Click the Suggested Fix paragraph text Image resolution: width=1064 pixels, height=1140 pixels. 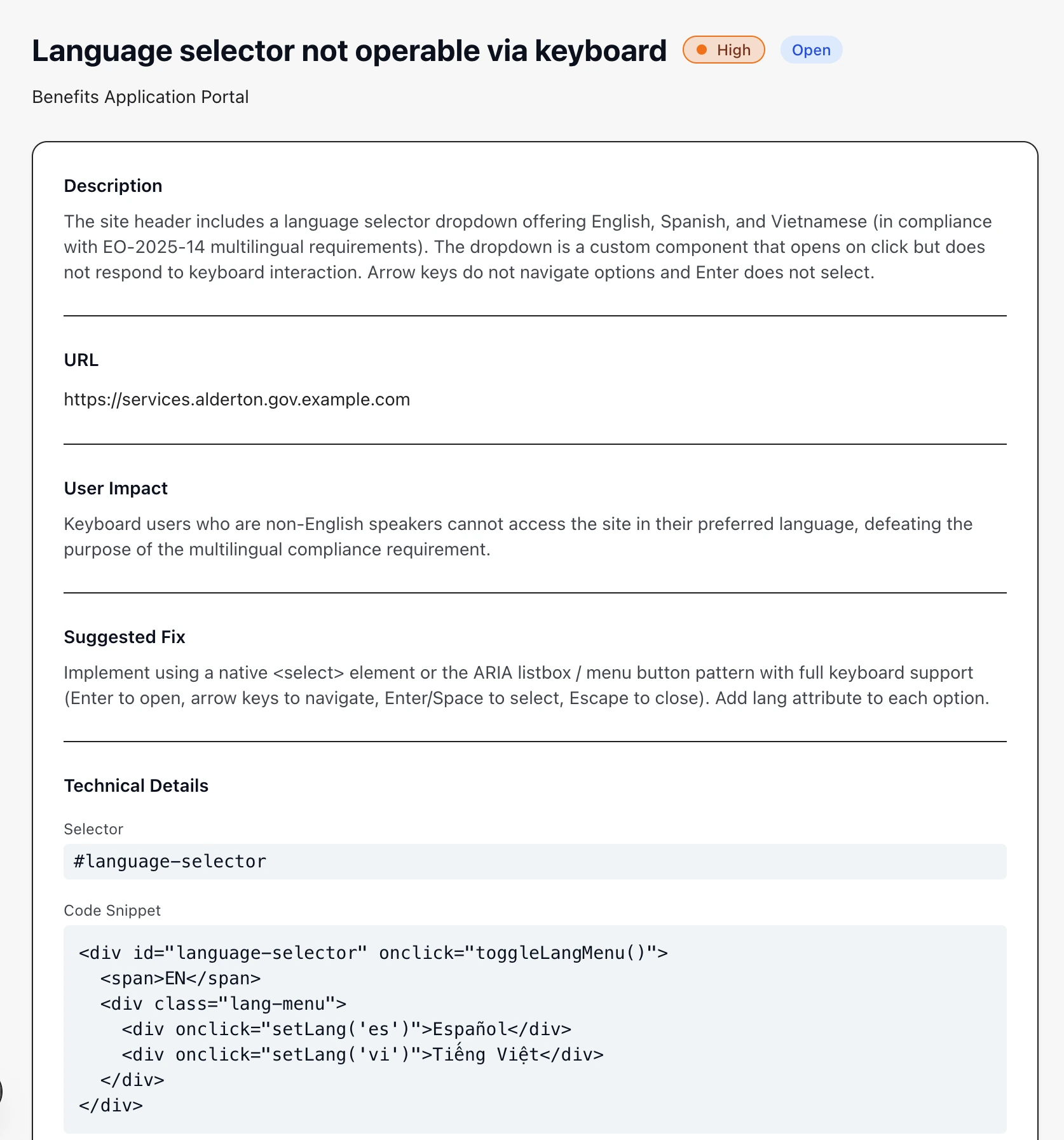pos(526,685)
